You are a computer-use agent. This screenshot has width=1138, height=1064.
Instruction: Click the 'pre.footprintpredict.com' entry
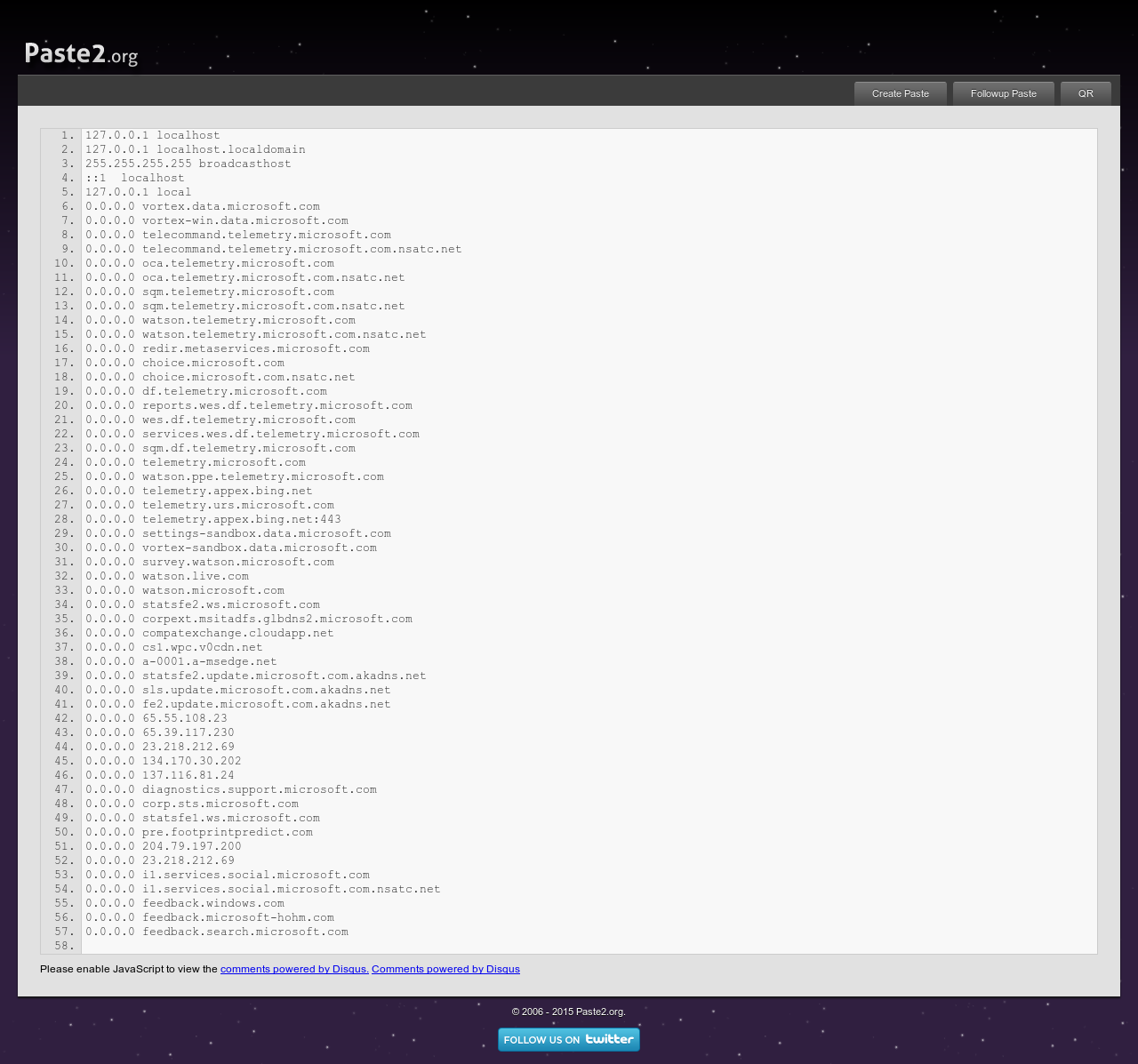point(228,832)
